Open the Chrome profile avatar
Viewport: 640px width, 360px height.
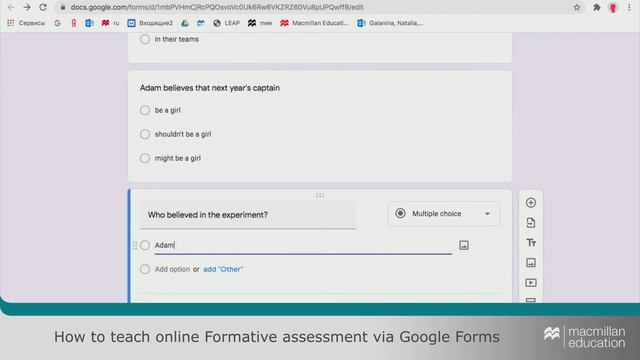[x=613, y=7]
